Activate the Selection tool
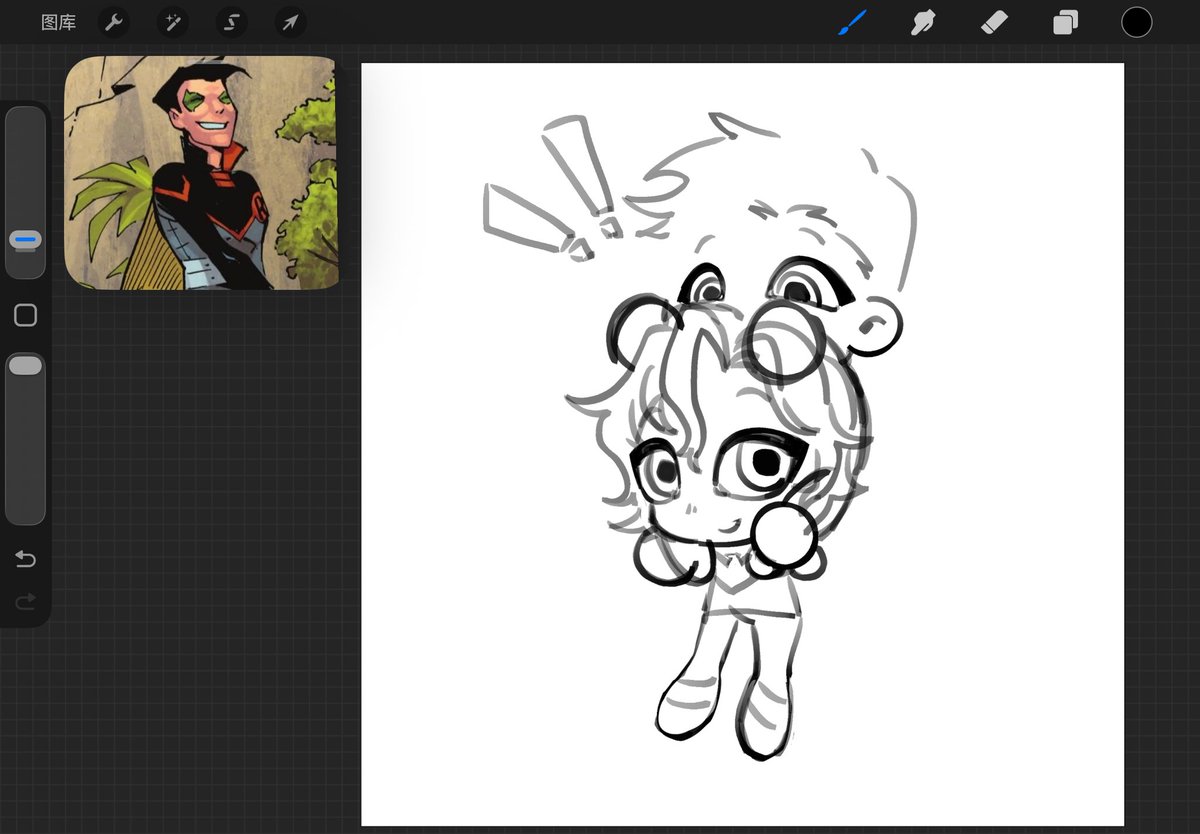1200x834 pixels. (232, 22)
